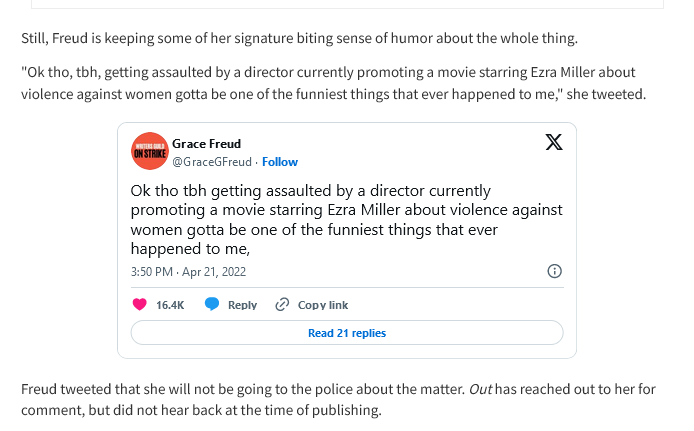Viewport: 694px width, 431px height.
Task: Click the X logo in the tweet
Action: tap(554, 142)
